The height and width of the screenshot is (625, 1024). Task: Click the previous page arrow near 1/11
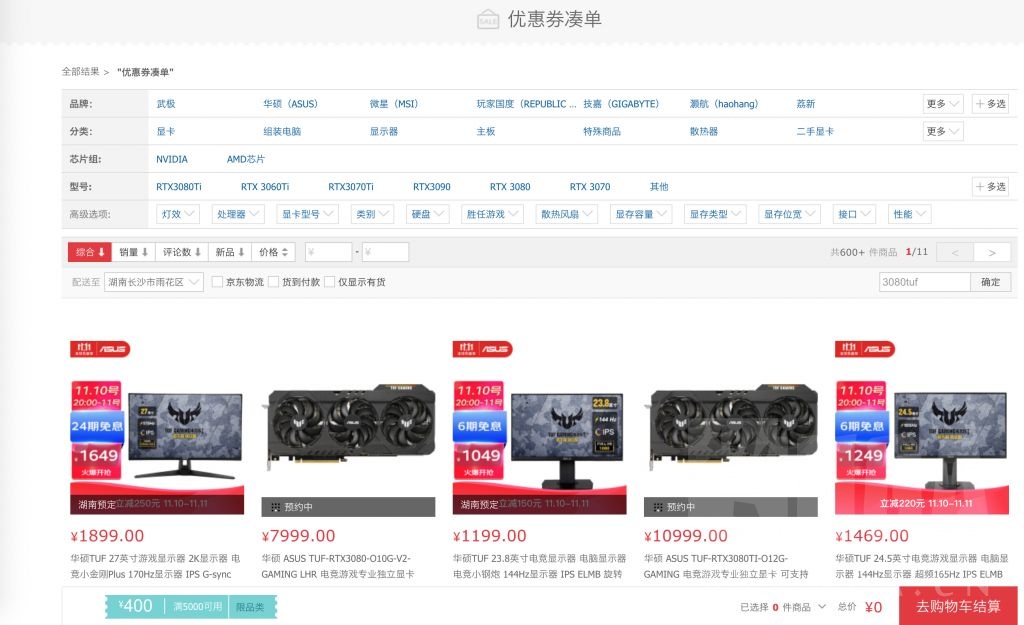click(956, 251)
